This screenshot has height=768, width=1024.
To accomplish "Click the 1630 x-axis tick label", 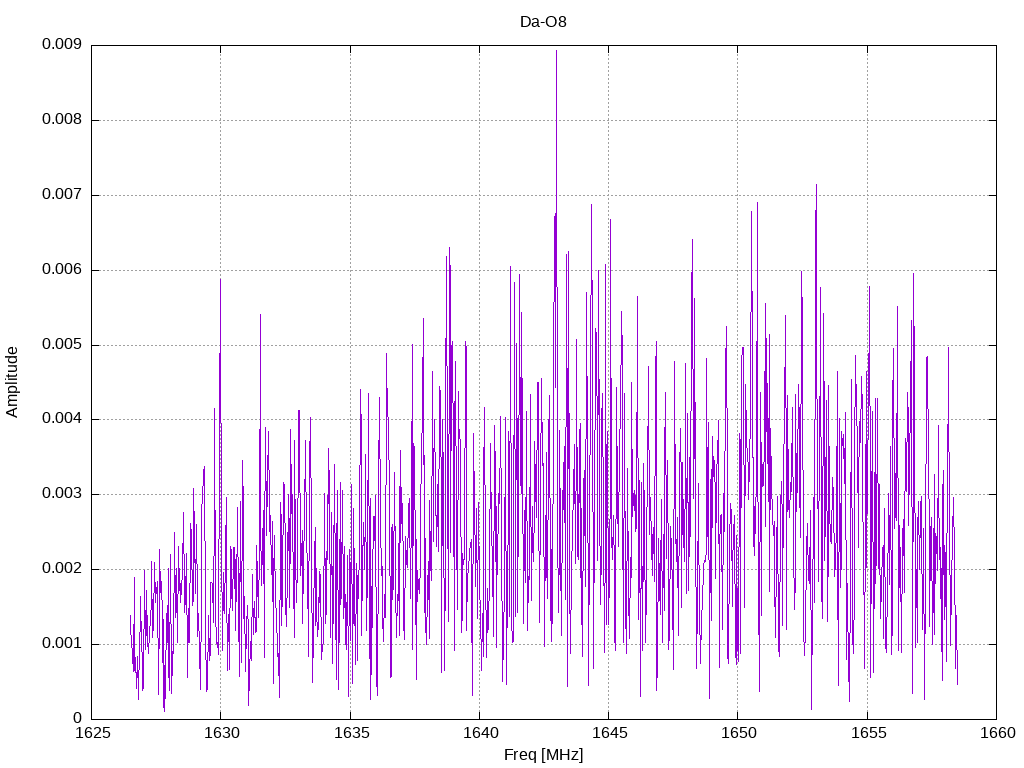I will pyautogui.click(x=221, y=733).
